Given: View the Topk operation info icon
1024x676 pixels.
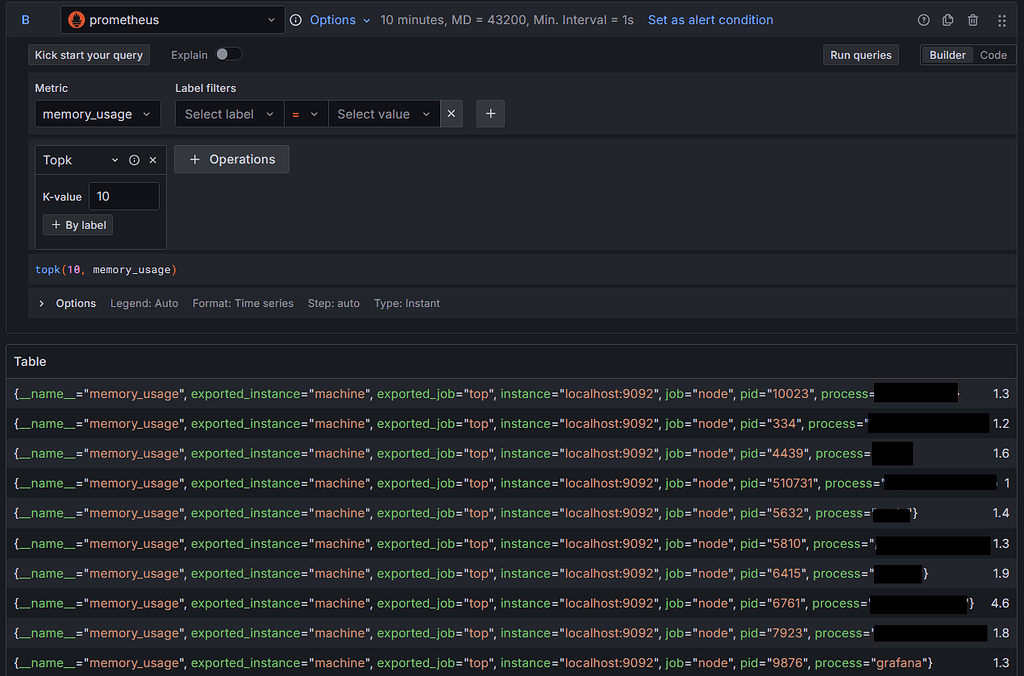Looking at the screenshot, I should click(134, 159).
